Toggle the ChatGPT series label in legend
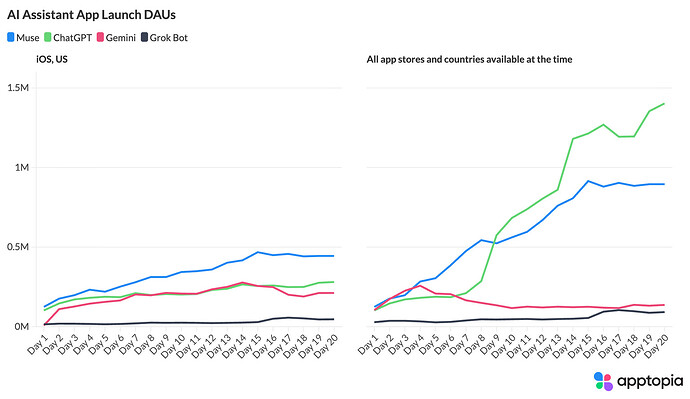Image resolution: width=690 pixels, height=399 pixels. pos(72,38)
